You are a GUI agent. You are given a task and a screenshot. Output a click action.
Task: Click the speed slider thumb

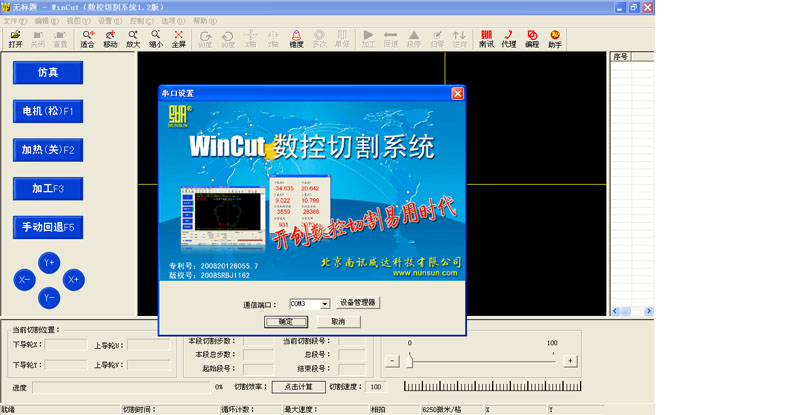tap(410, 361)
